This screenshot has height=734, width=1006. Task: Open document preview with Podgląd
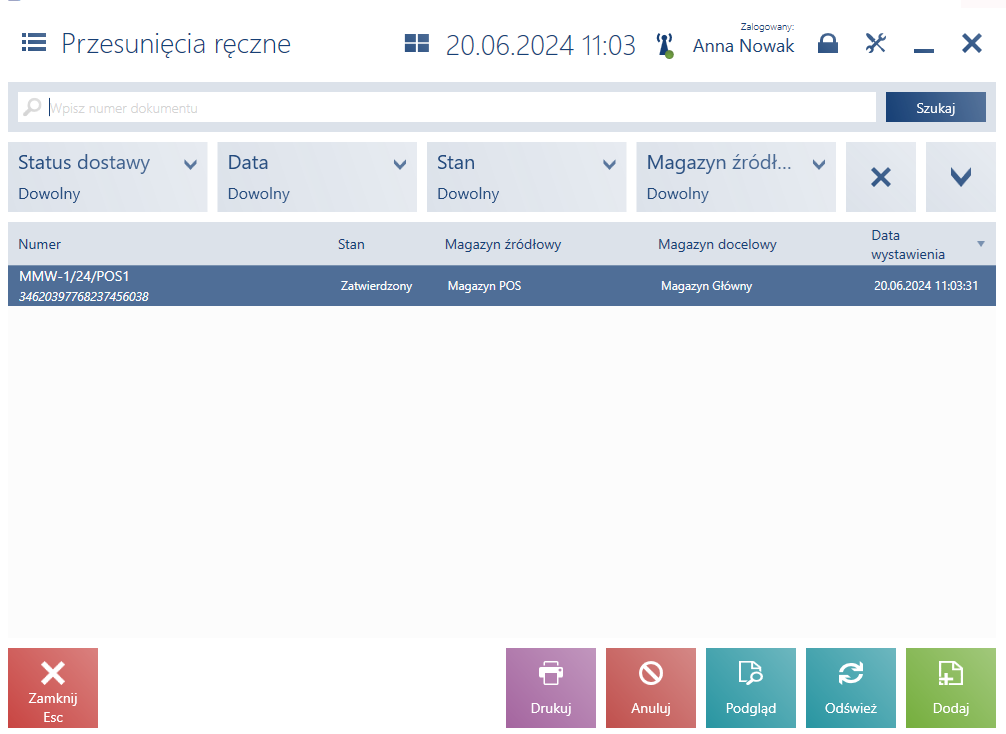[x=751, y=688]
